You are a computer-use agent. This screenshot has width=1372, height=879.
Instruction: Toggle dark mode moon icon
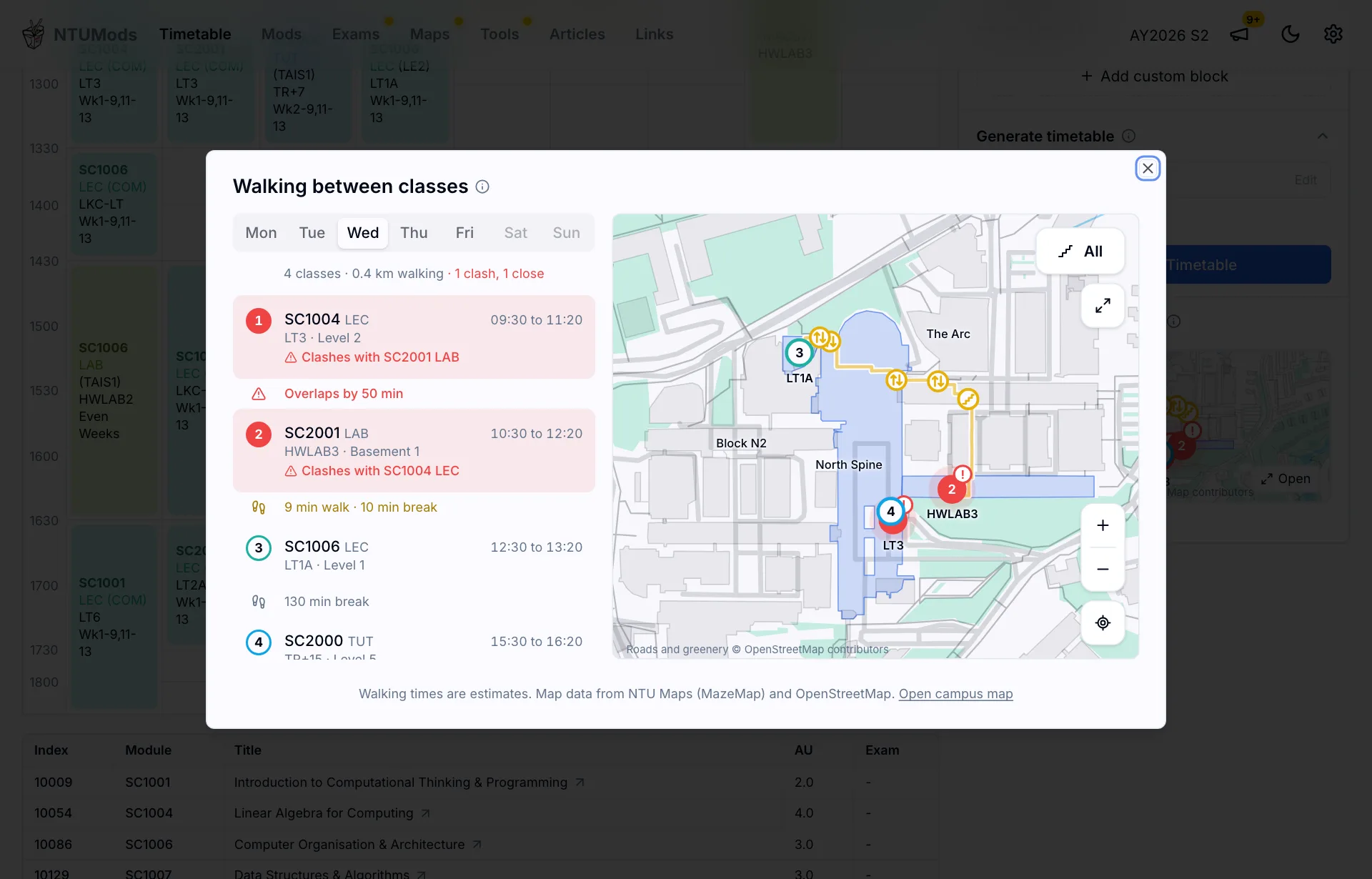coord(1290,34)
